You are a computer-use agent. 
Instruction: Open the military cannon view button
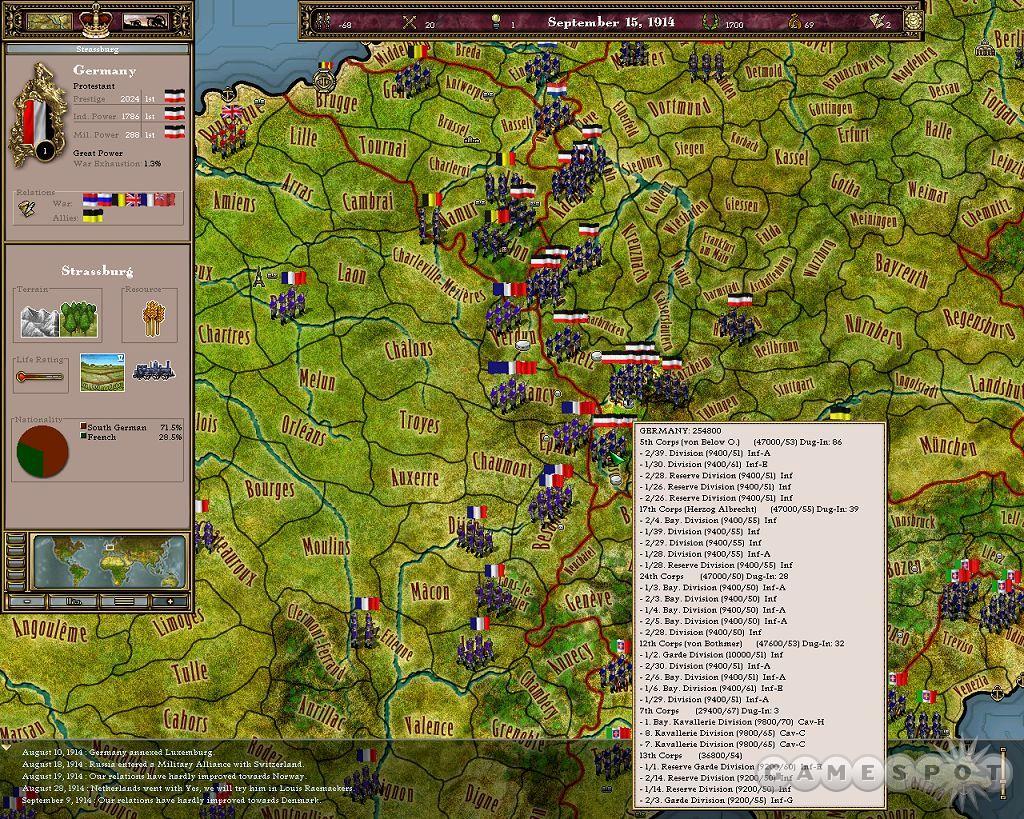pos(144,21)
